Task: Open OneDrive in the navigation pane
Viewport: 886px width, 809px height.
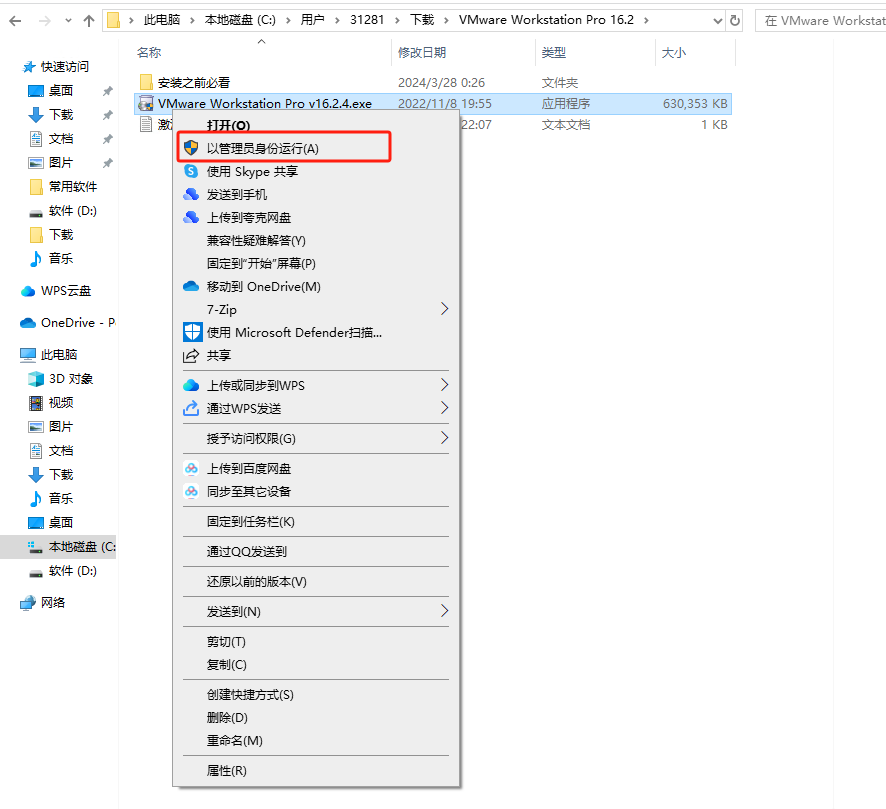Action: [x=78, y=323]
